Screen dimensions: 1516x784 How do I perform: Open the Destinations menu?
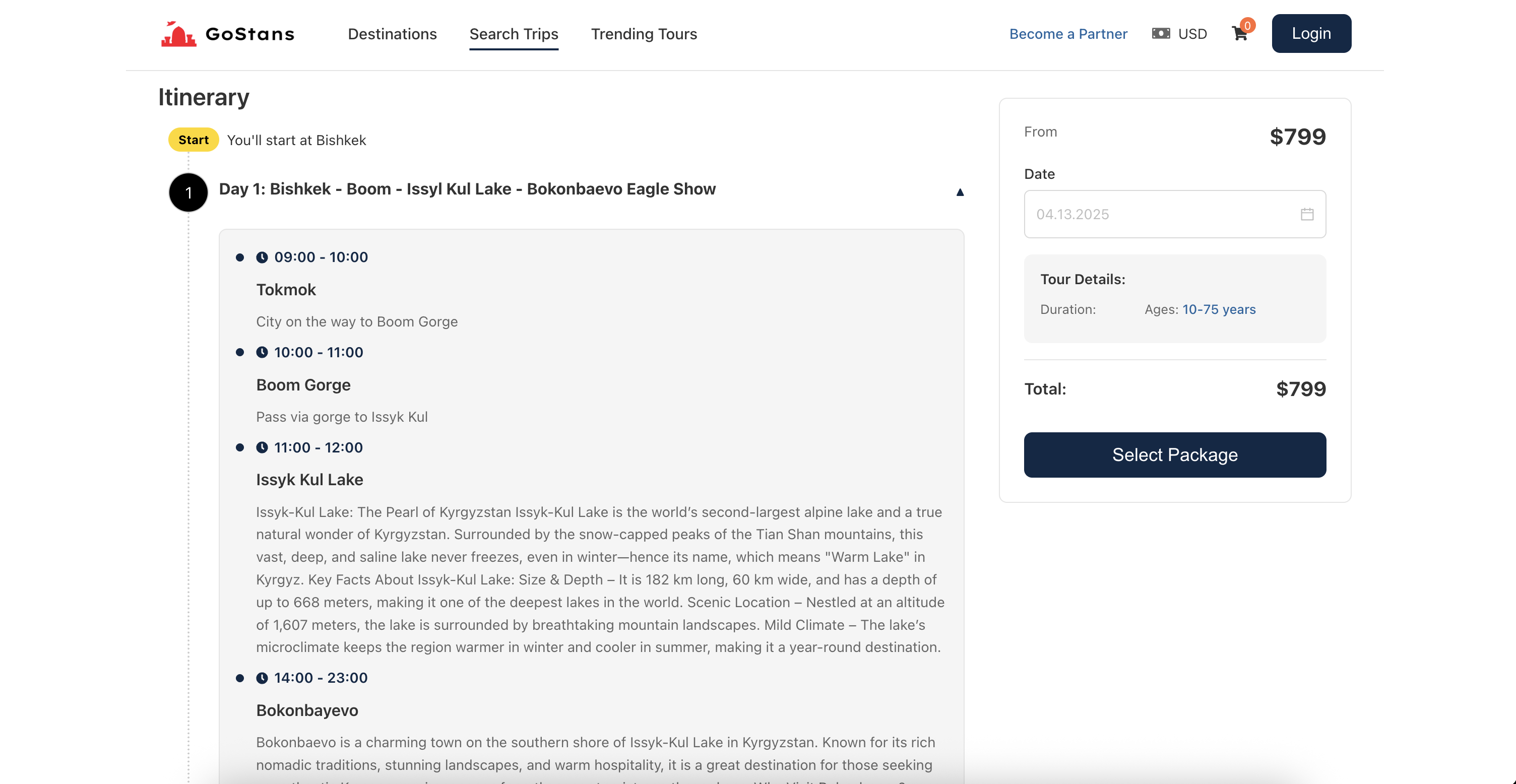392,34
